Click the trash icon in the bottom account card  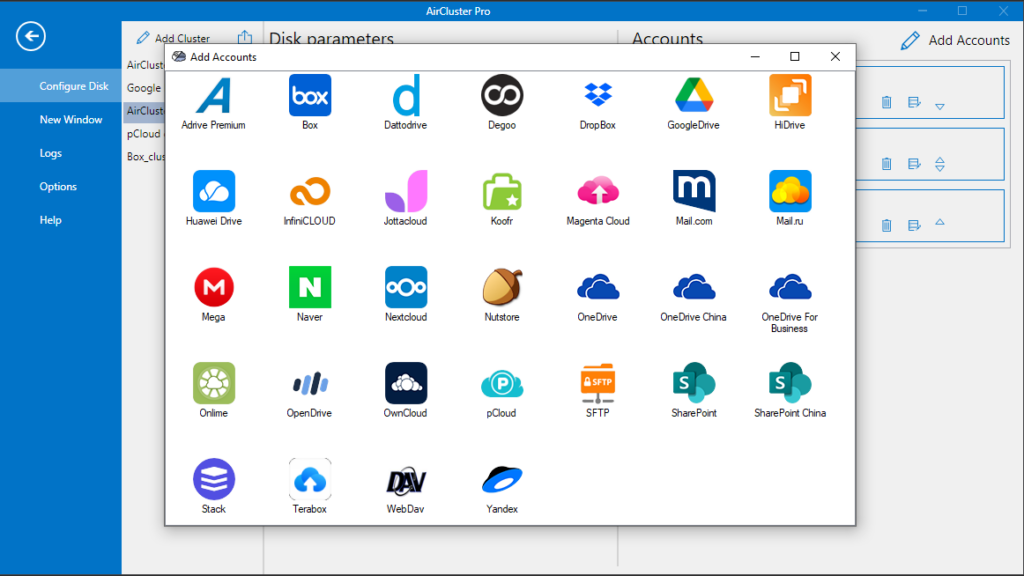point(886,225)
